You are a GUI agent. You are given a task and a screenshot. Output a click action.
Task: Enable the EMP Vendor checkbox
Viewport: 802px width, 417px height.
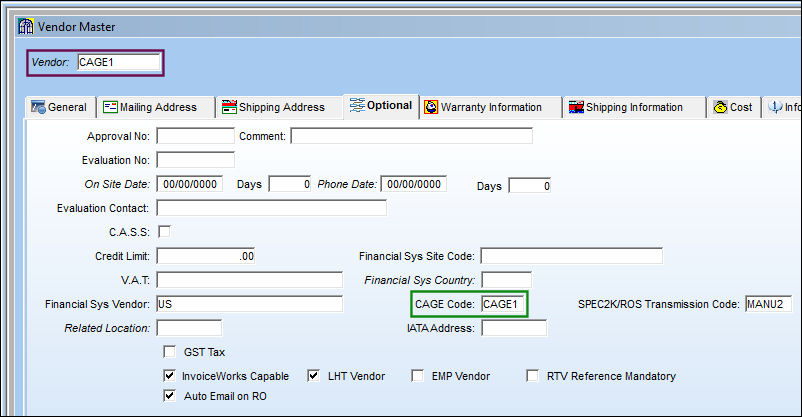[417, 376]
